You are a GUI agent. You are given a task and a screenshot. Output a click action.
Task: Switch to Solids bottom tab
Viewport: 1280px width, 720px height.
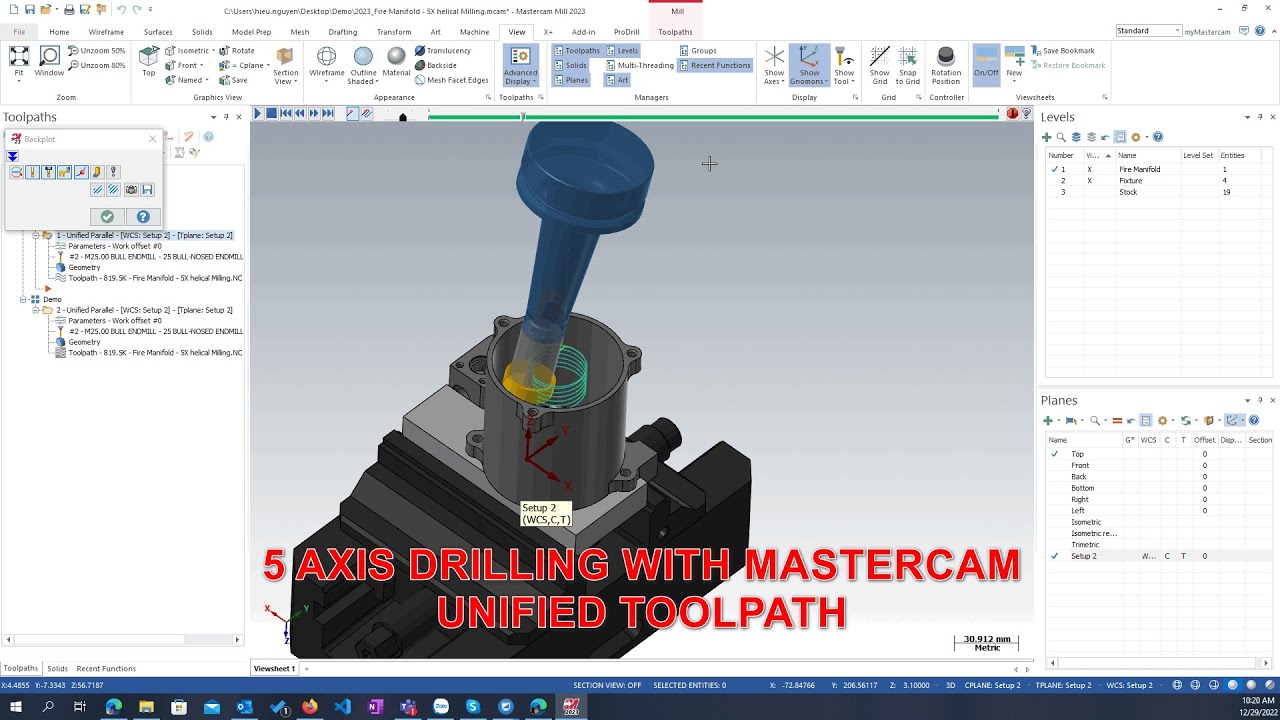point(57,668)
